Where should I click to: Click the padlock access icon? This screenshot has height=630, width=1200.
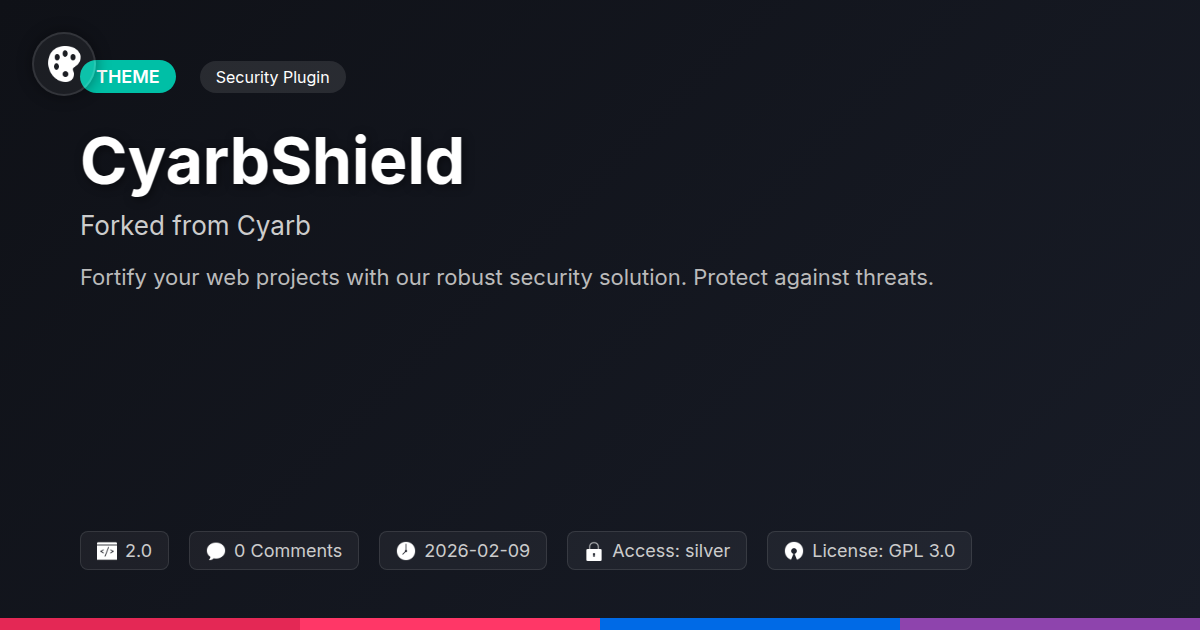coord(593,551)
